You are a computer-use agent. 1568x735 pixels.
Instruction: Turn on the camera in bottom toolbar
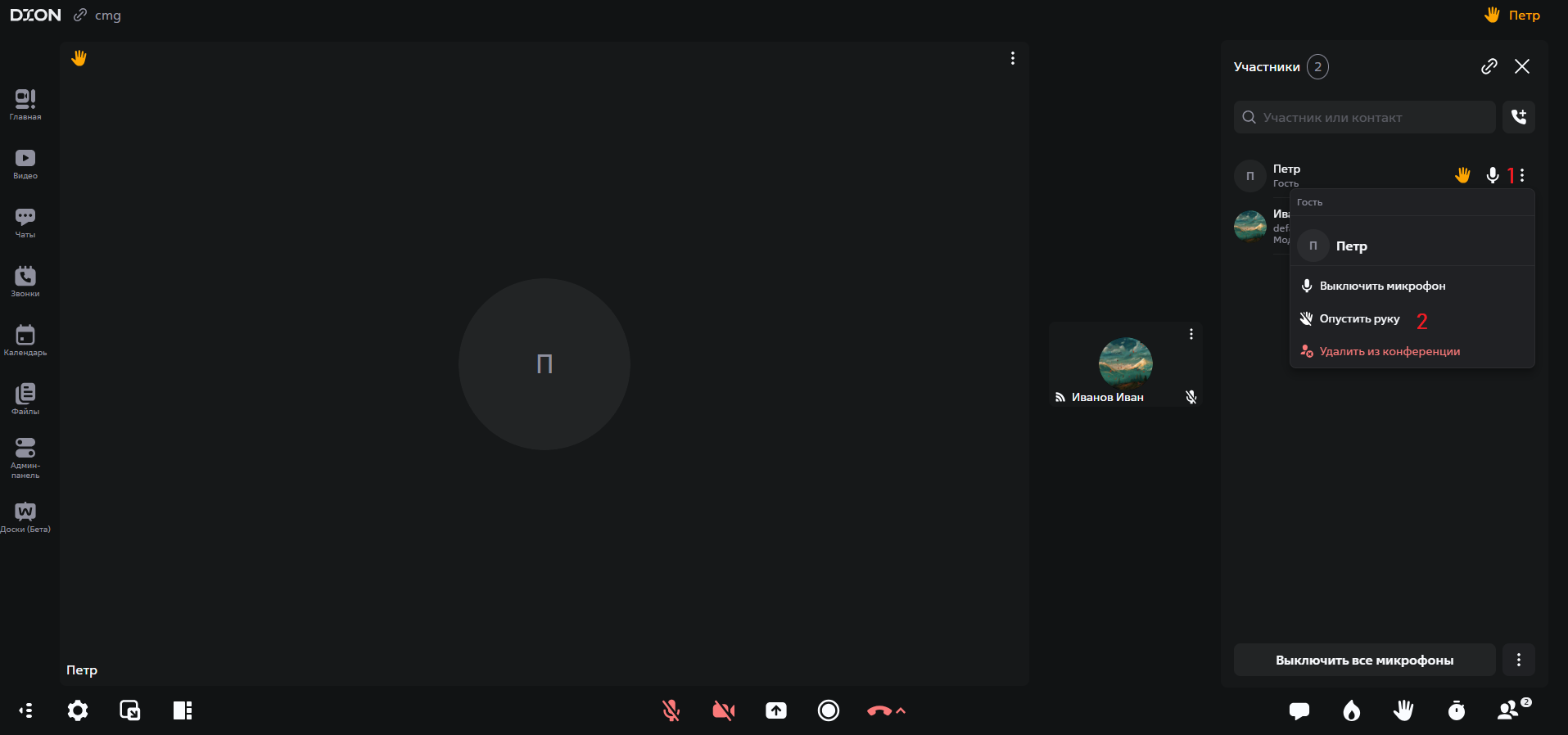pos(724,710)
